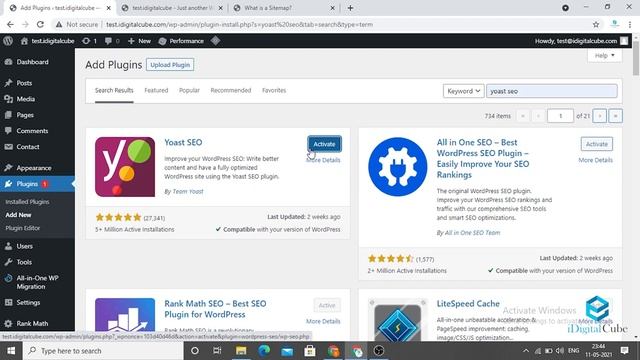640x360 pixels.
Task: Click the plugin search field with yoast seo
Action: [x=551, y=91]
